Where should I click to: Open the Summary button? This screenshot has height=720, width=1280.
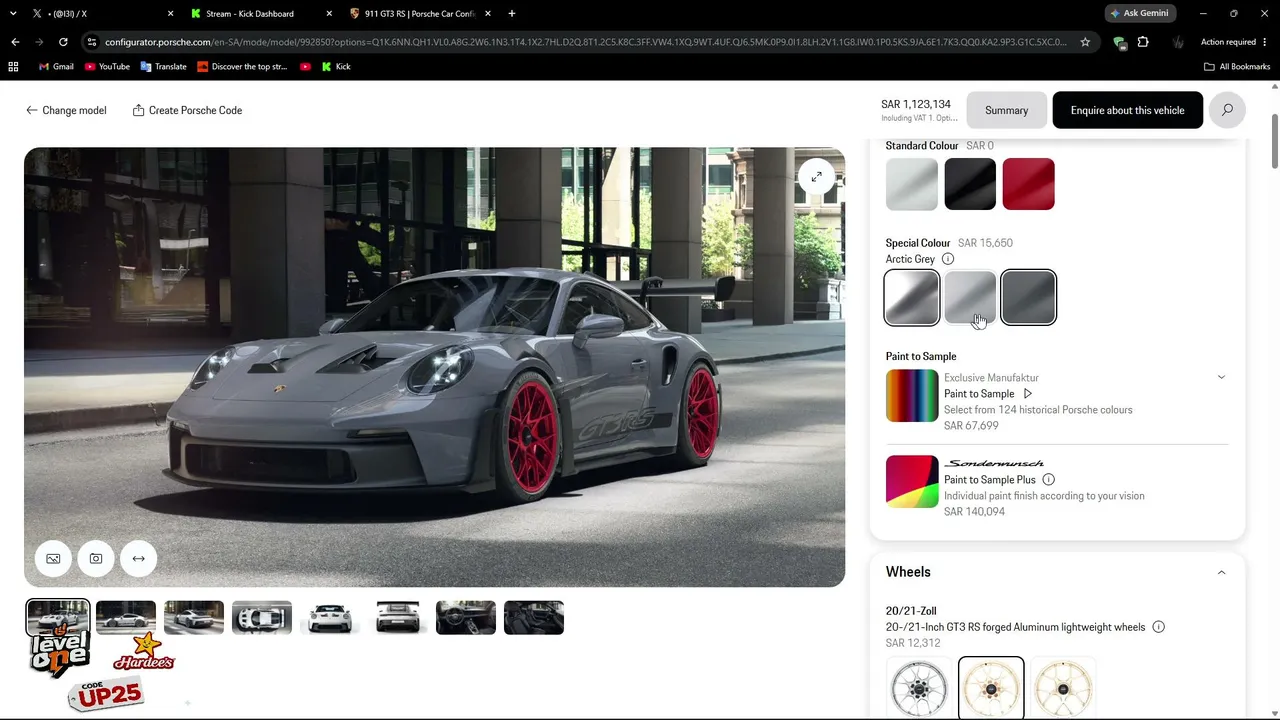pos(1006,110)
